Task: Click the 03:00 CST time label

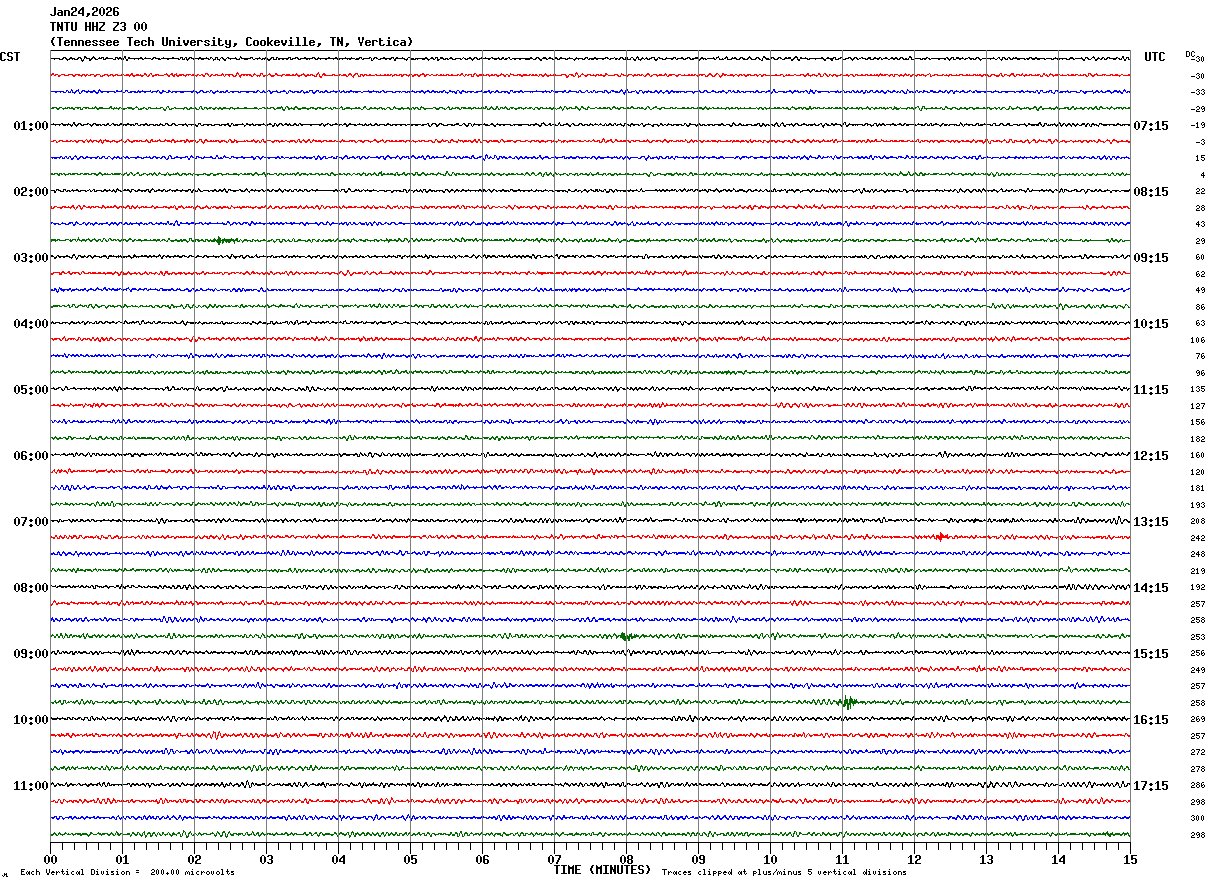Action: (31, 258)
